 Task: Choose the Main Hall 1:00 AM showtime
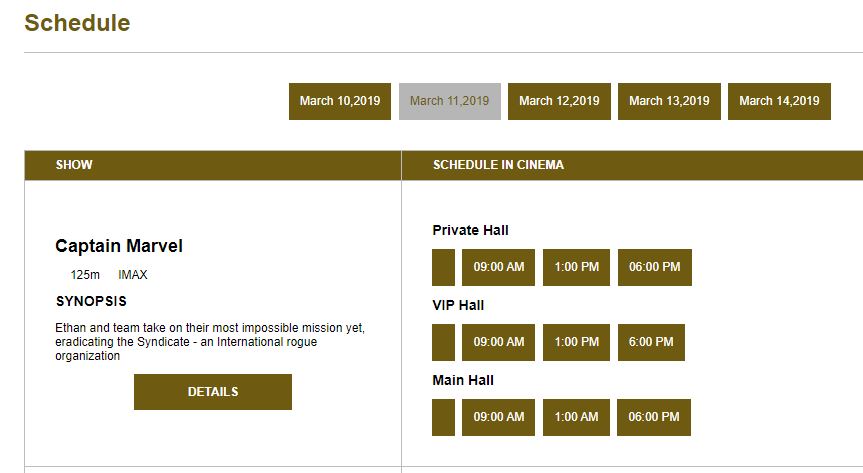[x=576, y=417]
